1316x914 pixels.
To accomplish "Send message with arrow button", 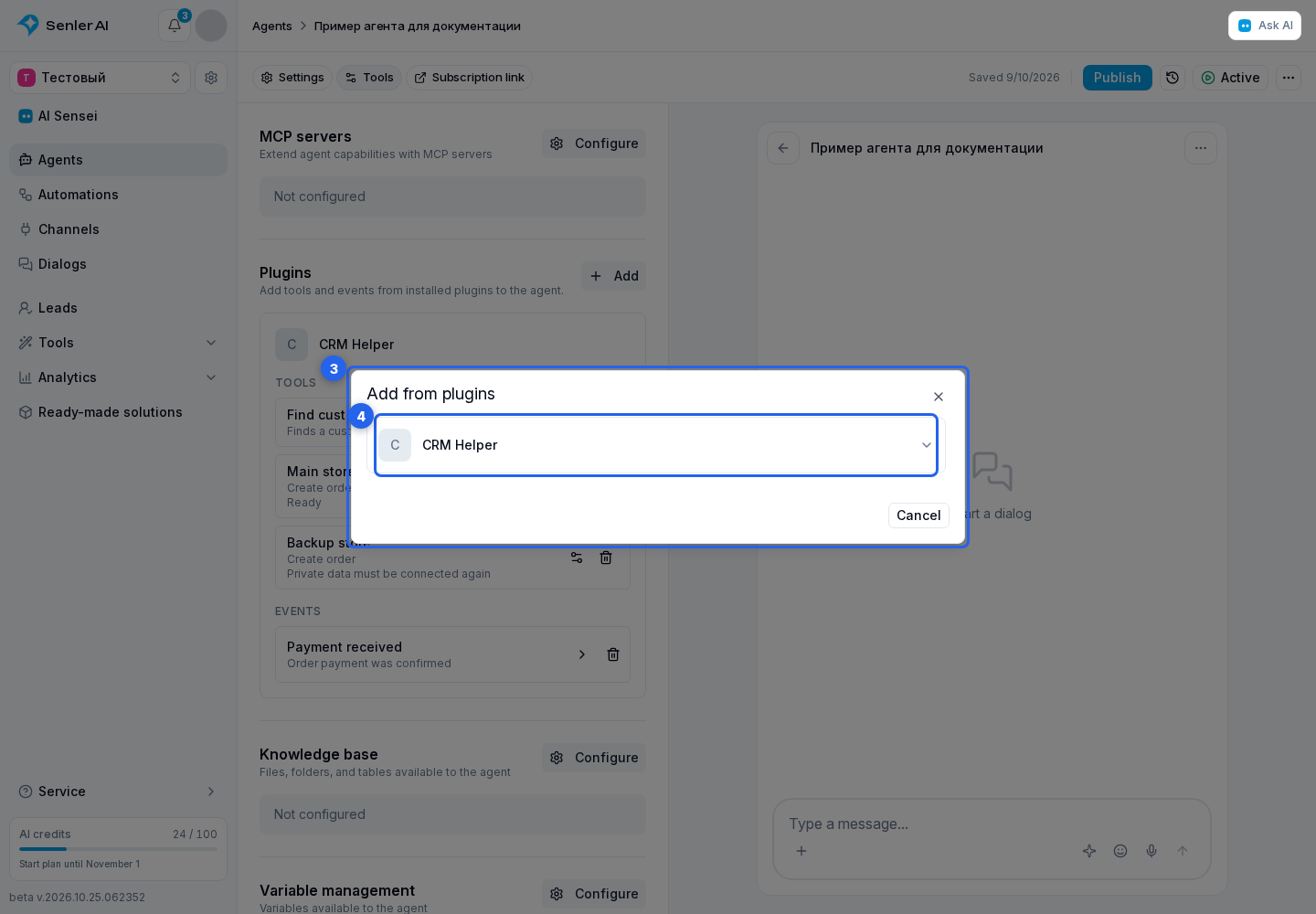I will (1183, 851).
